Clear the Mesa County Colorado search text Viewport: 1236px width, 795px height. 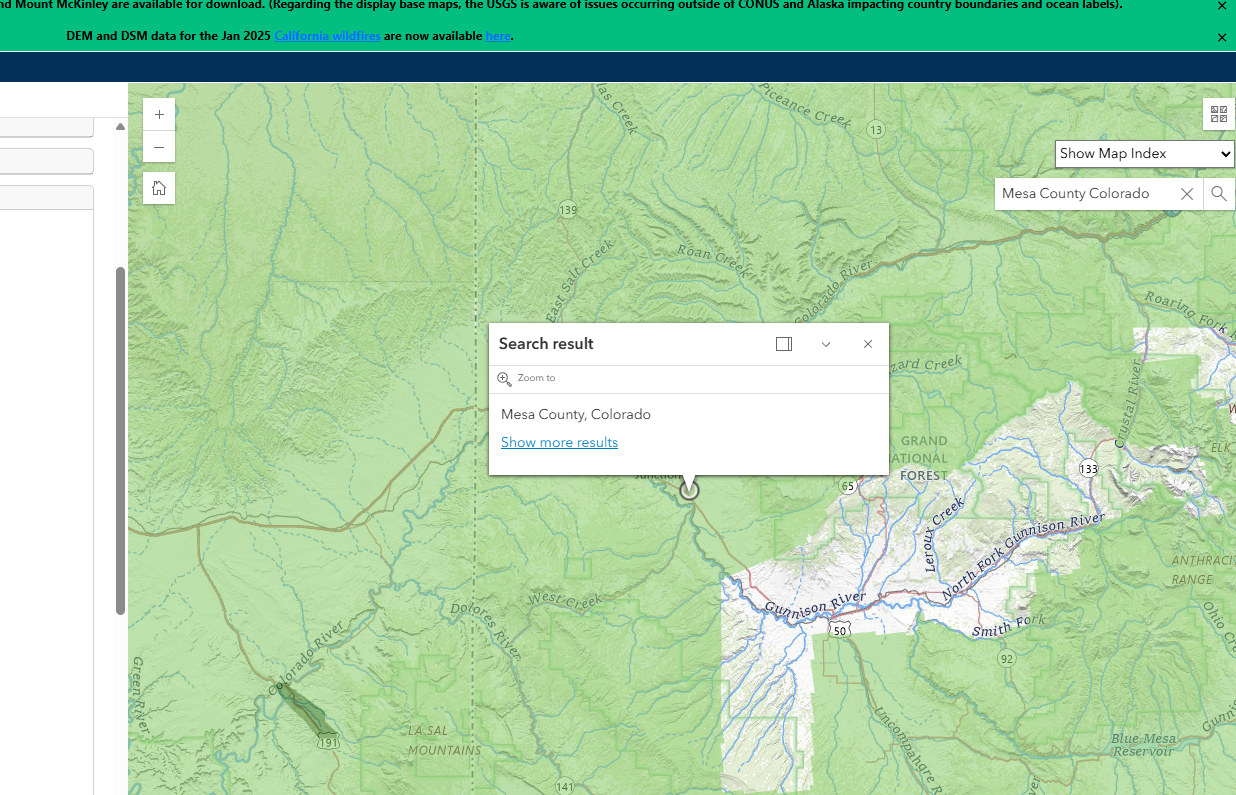[1186, 194]
